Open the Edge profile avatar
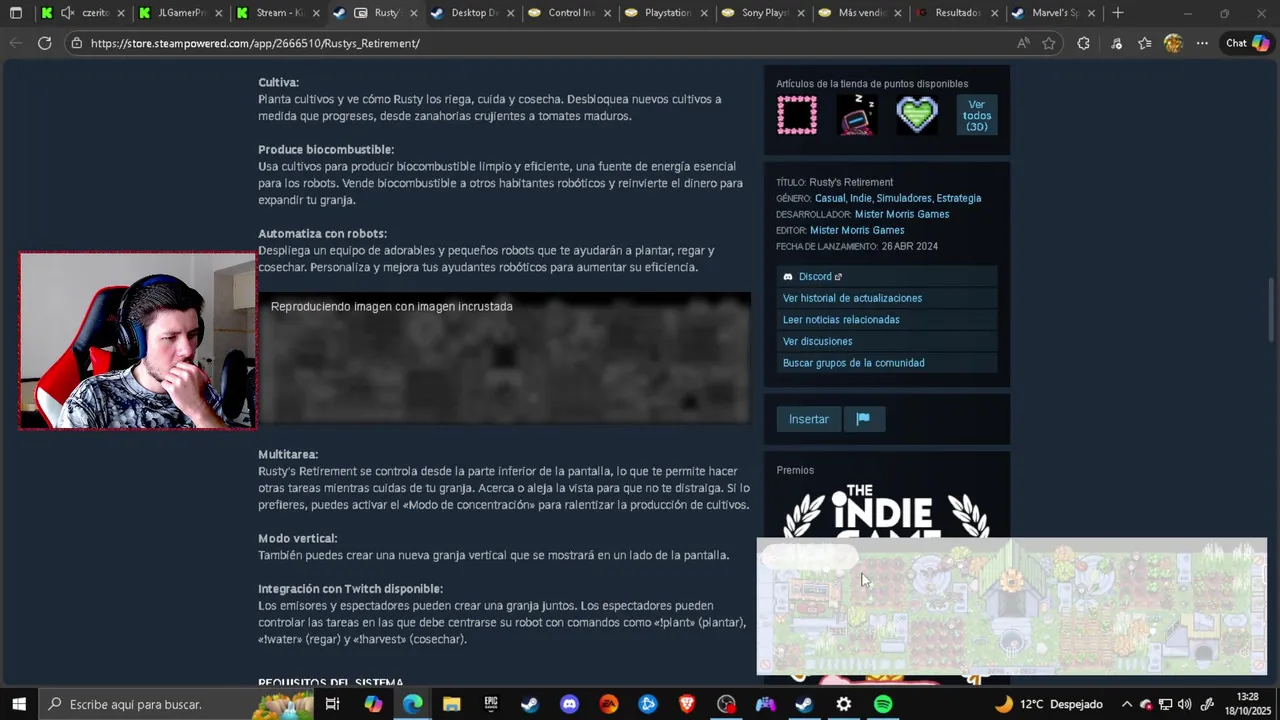The image size is (1280, 720). pyautogui.click(x=1173, y=43)
